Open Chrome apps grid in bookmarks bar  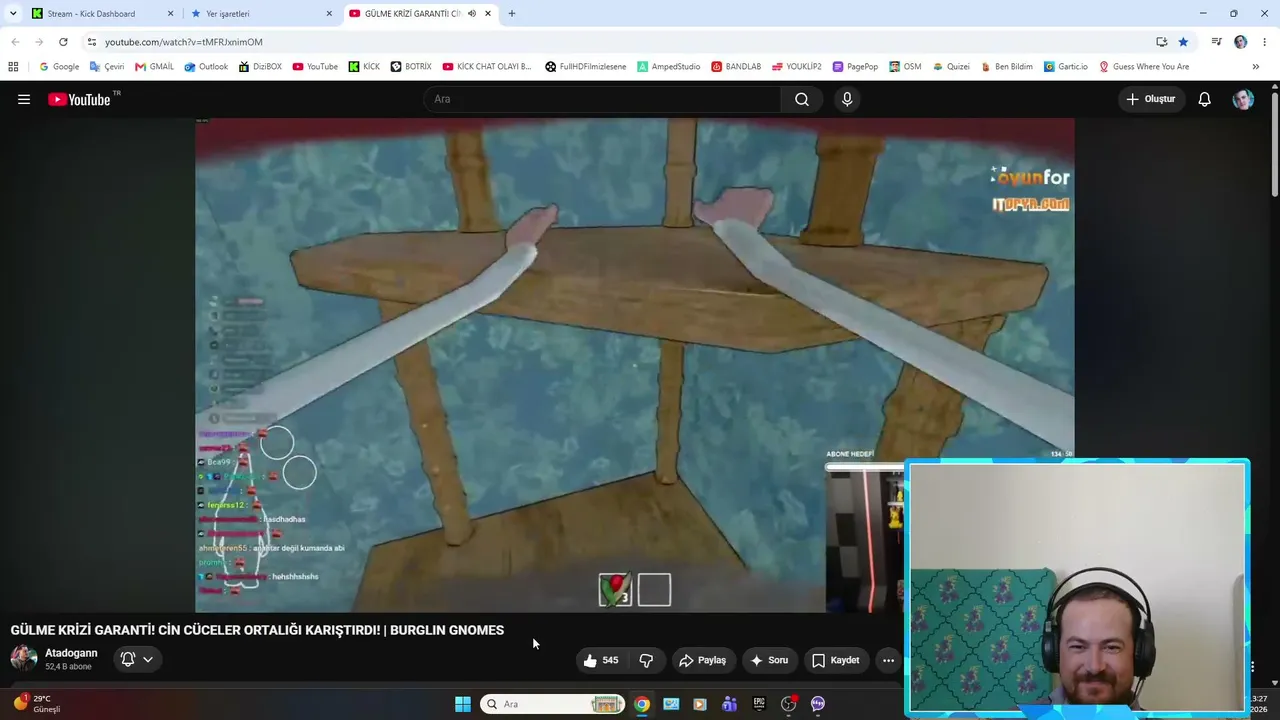(x=13, y=67)
